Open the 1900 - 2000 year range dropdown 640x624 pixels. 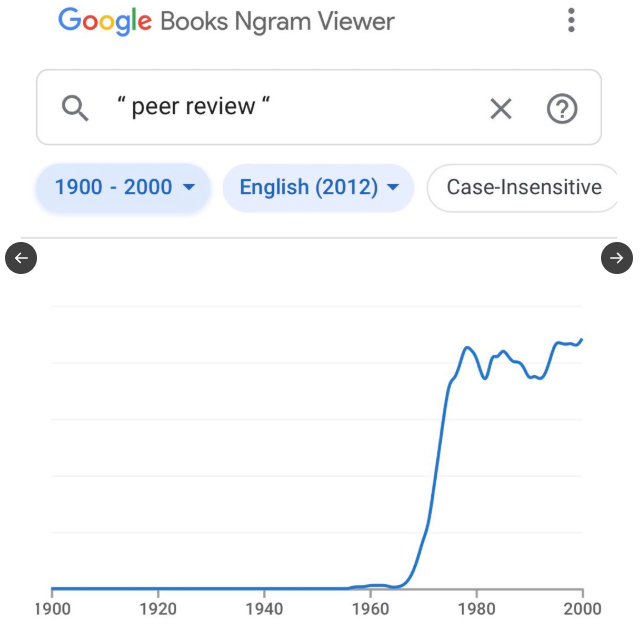[x=124, y=187]
